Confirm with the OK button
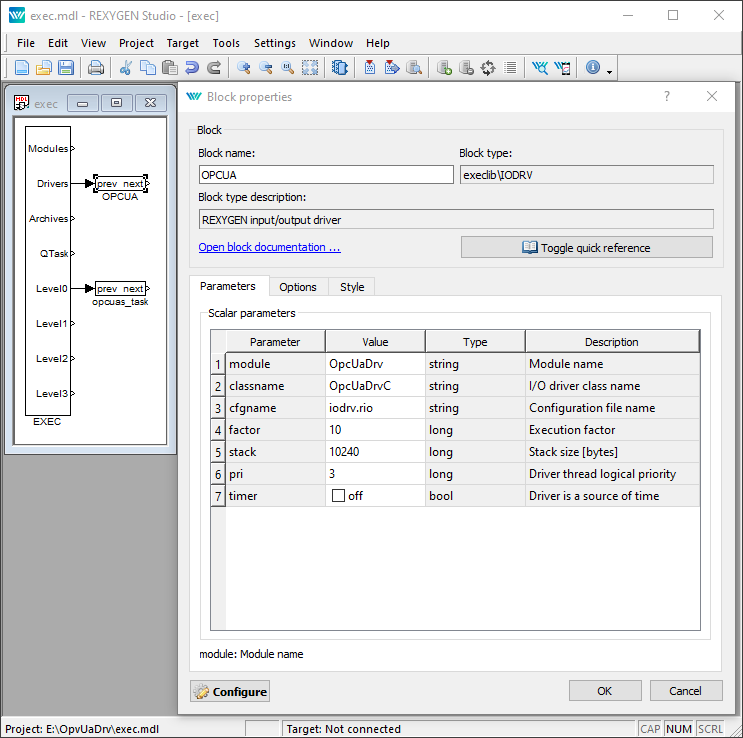 click(x=605, y=691)
